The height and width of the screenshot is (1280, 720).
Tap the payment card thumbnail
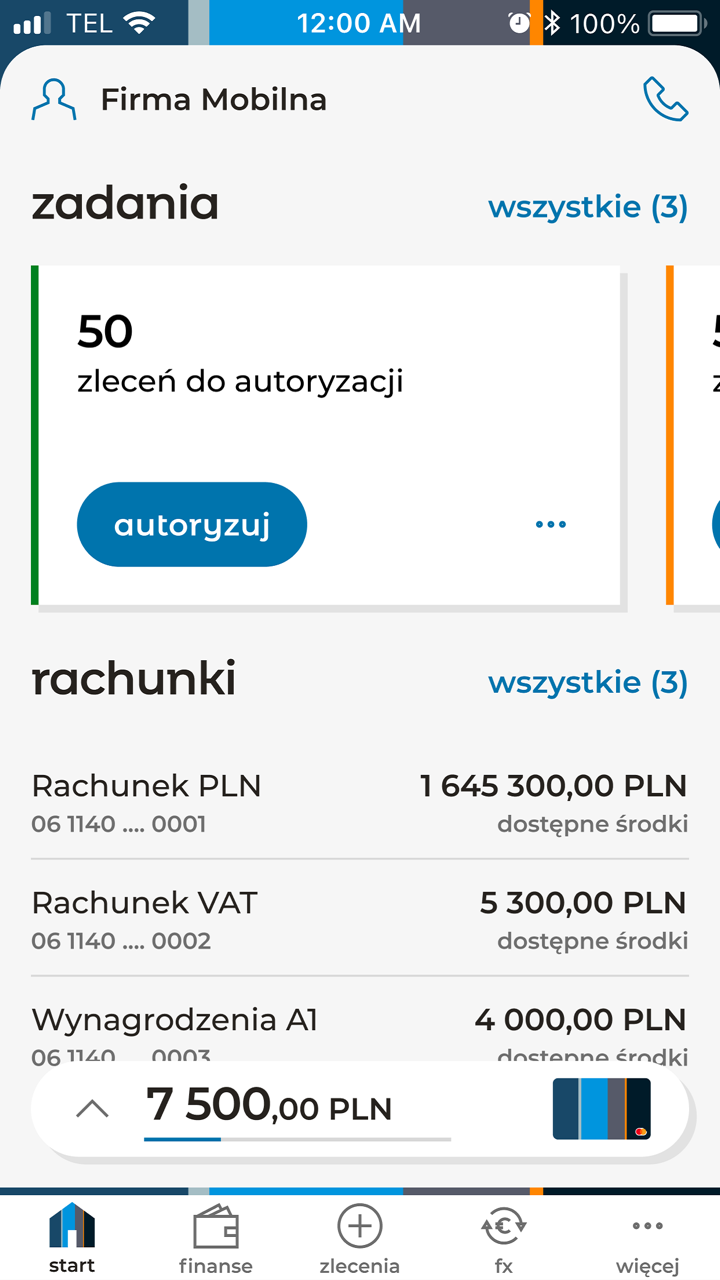click(602, 1108)
